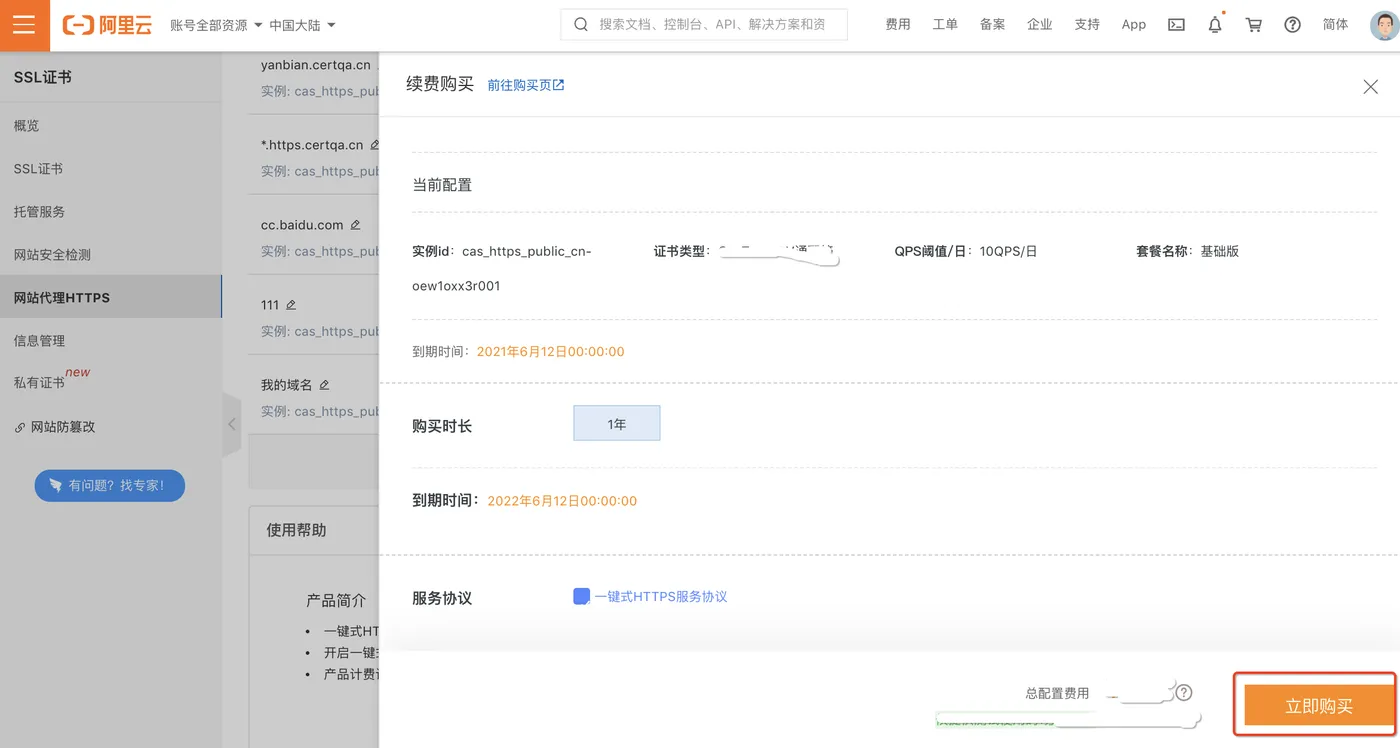Image resolution: width=1400 pixels, height=748 pixels.
Task: Follow the 前往购买页 link
Action: [526, 86]
